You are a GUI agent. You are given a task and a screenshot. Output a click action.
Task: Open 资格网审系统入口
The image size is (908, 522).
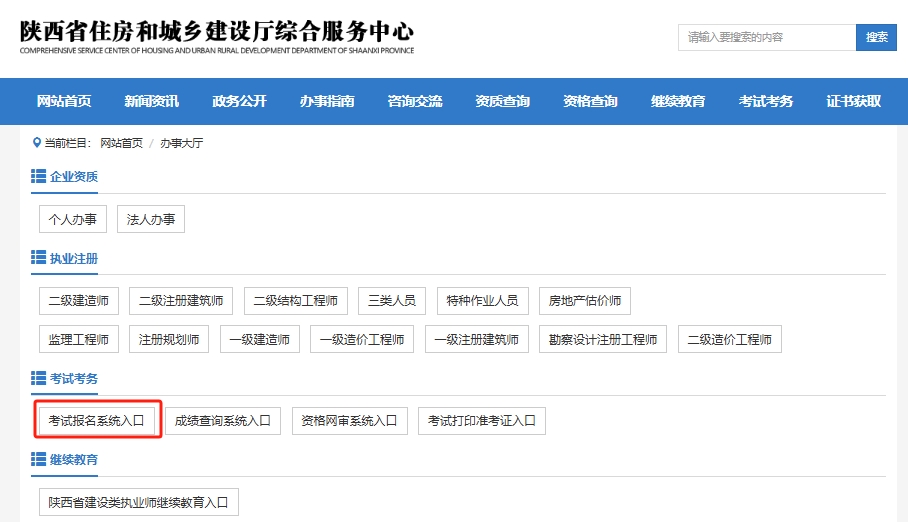(350, 421)
